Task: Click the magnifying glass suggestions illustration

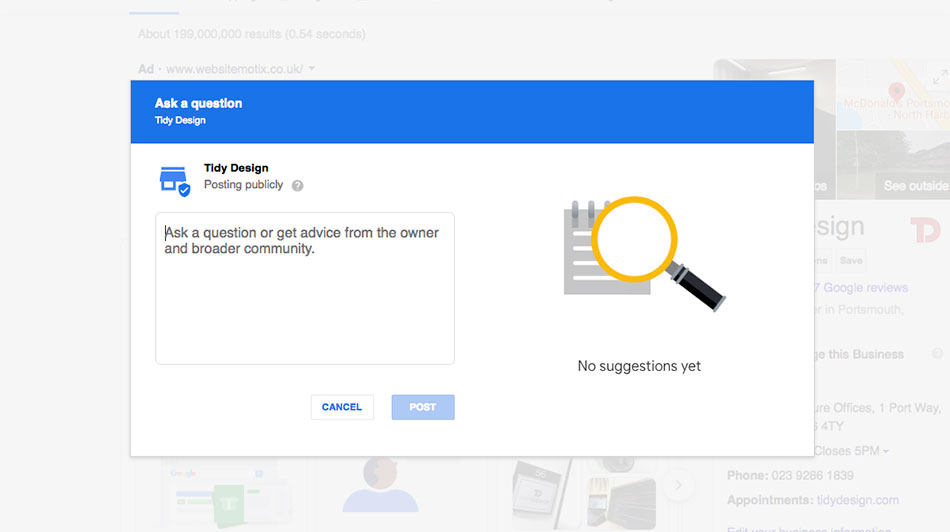Action: click(643, 254)
